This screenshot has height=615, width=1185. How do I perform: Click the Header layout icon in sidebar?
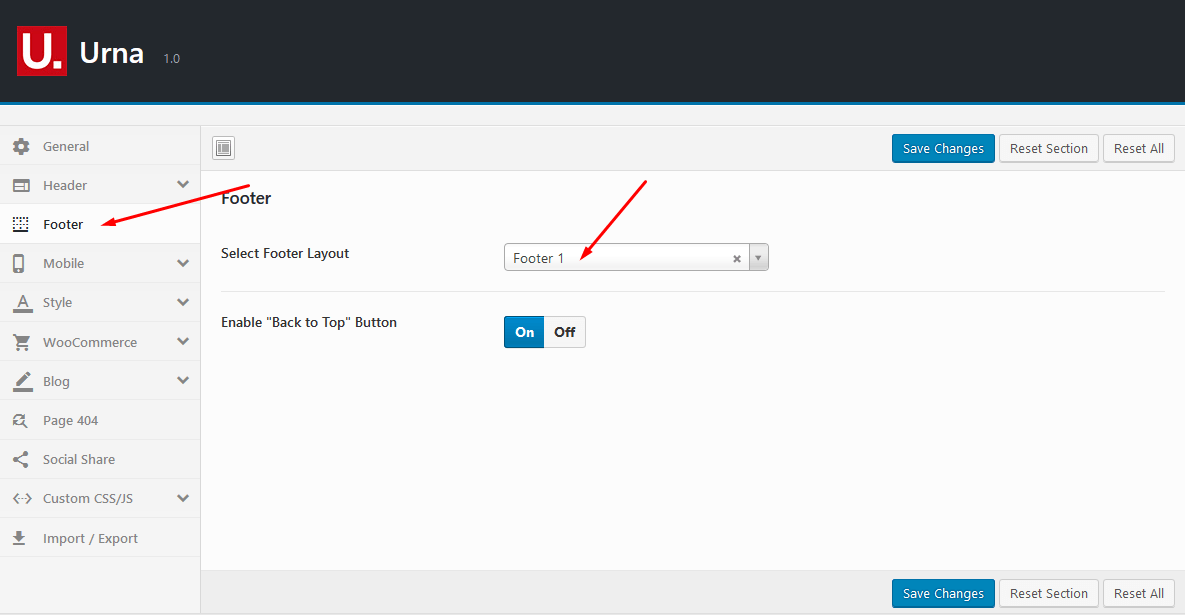click(21, 185)
